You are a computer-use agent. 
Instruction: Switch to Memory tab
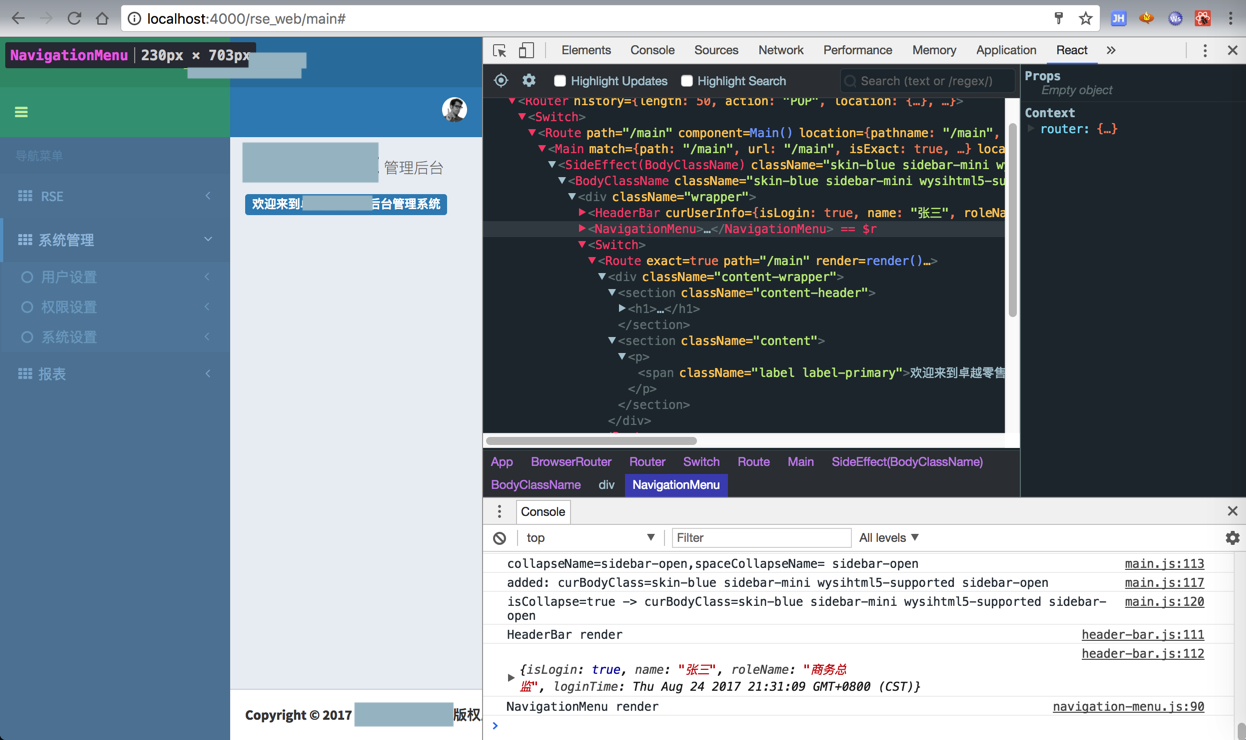click(x=934, y=50)
